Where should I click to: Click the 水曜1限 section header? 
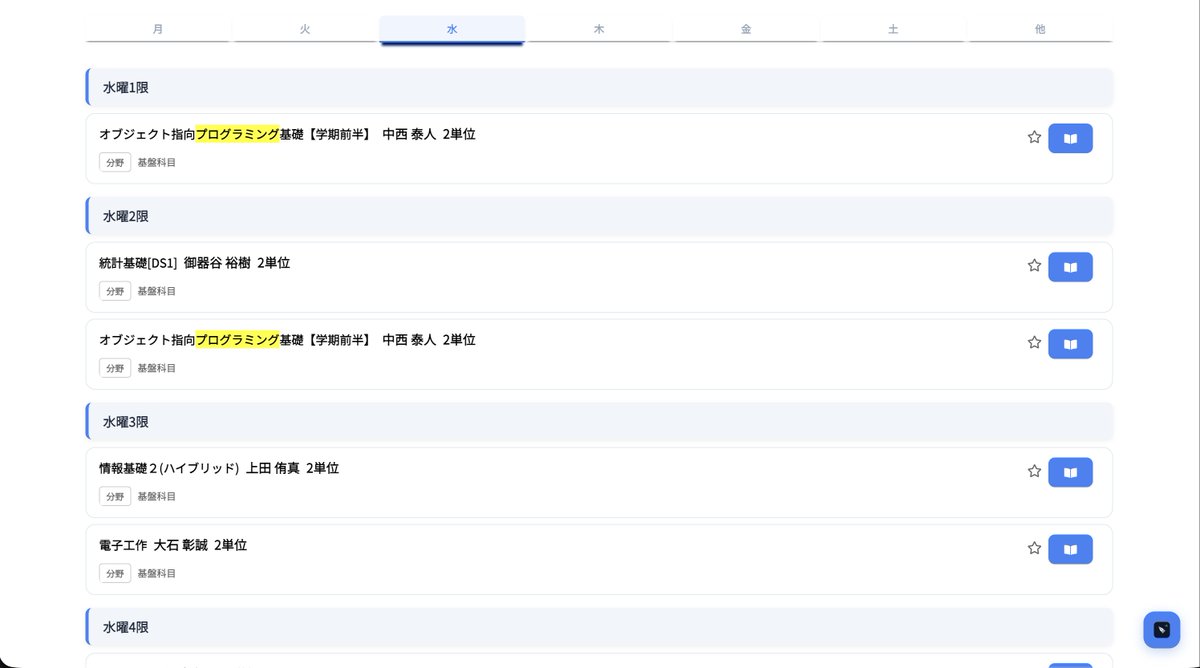599,88
